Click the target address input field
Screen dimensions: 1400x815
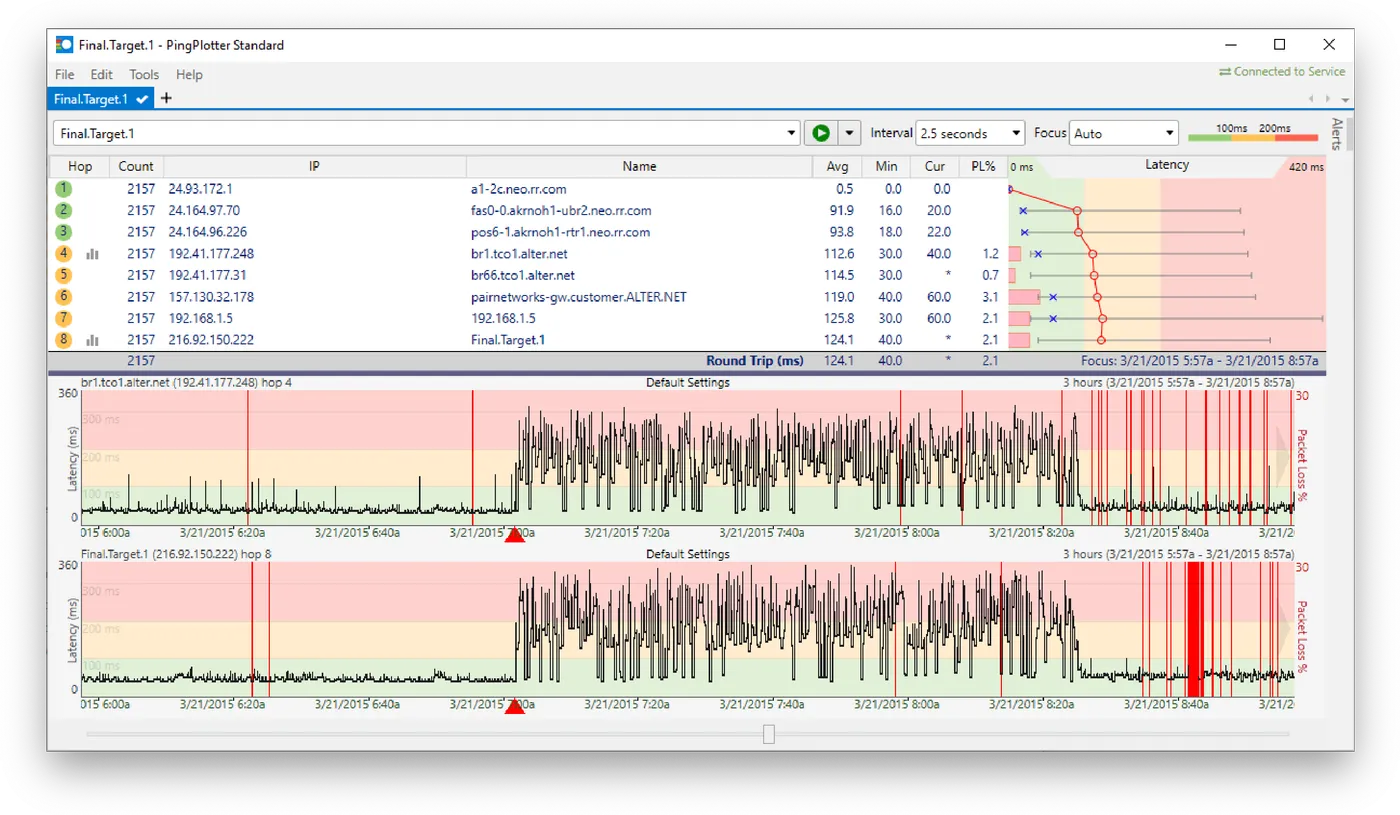click(417, 133)
